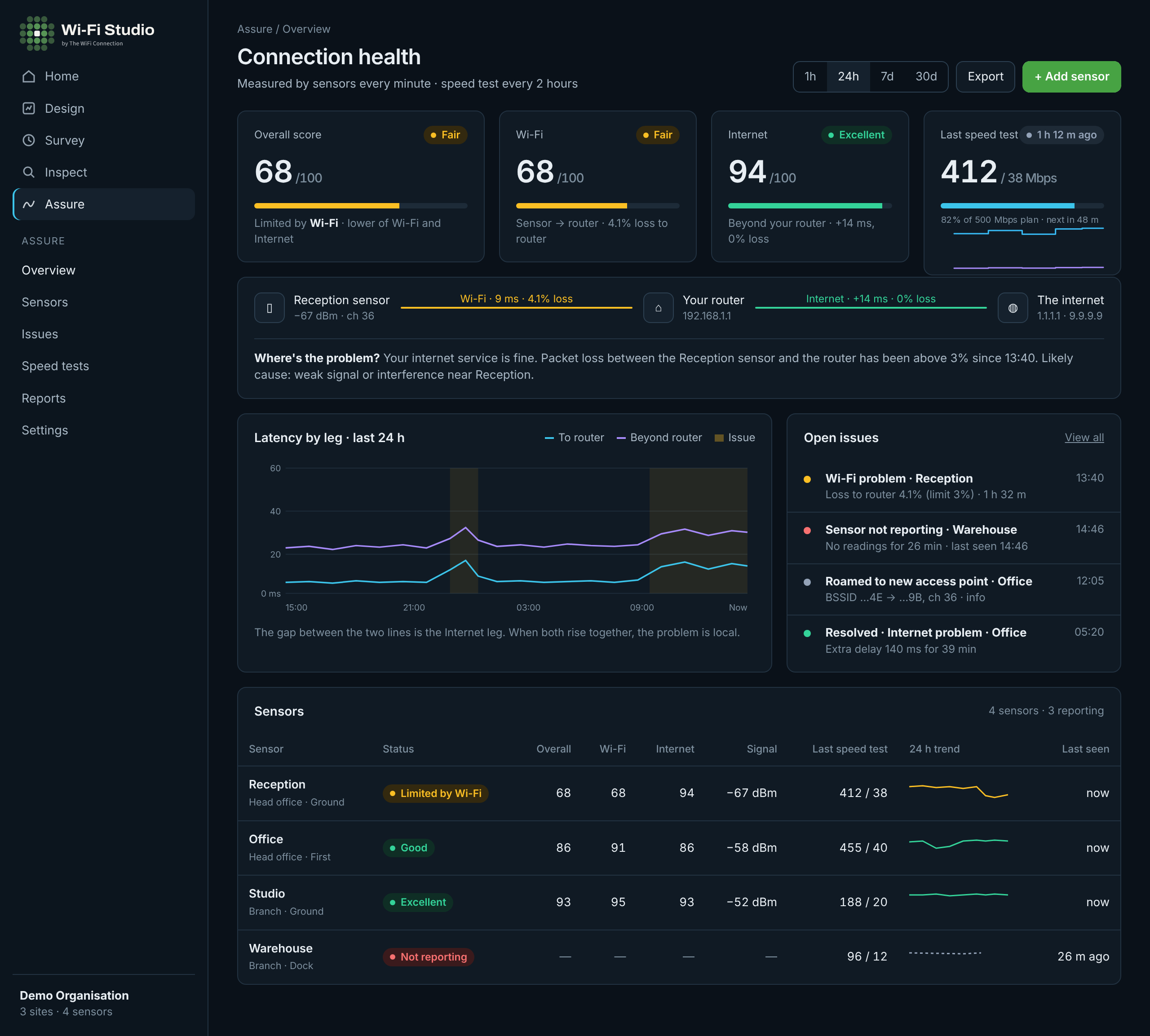Image resolution: width=1150 pixels, height=1036 pixels.
Task: Click the Add sensor button
Action: coord(1071,76)
